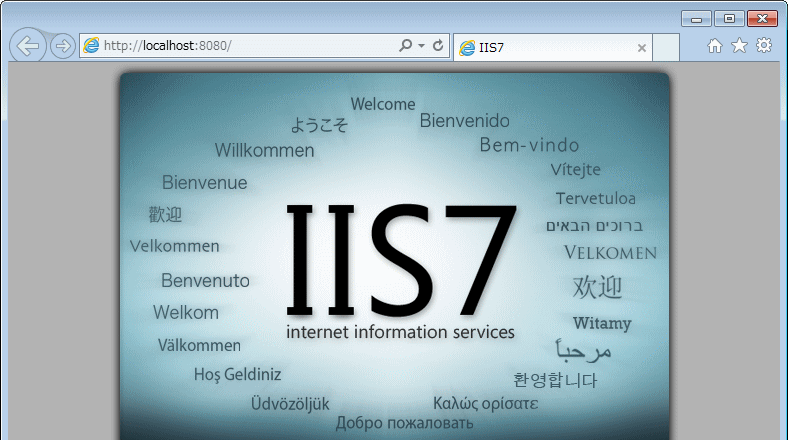Click the address bar search magnifier icon
The height and width of the screenshot is (440, 788).
pos(405,45)
